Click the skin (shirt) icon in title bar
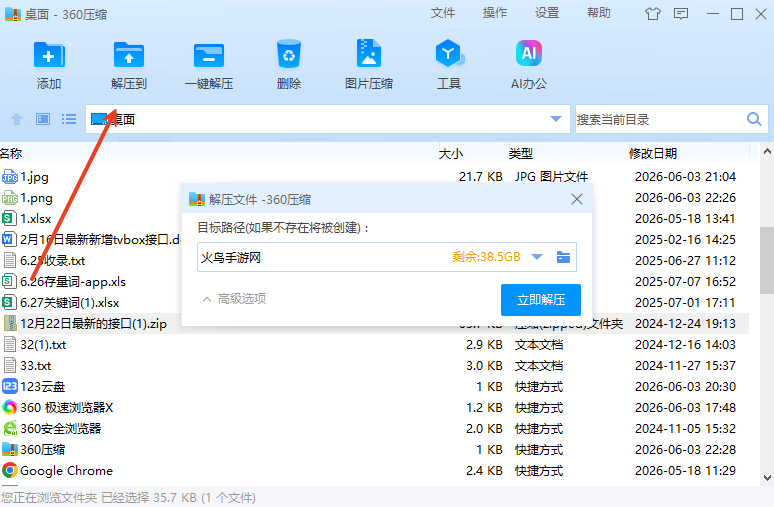The height and width of the screenshot is (507, 774). 653,14
